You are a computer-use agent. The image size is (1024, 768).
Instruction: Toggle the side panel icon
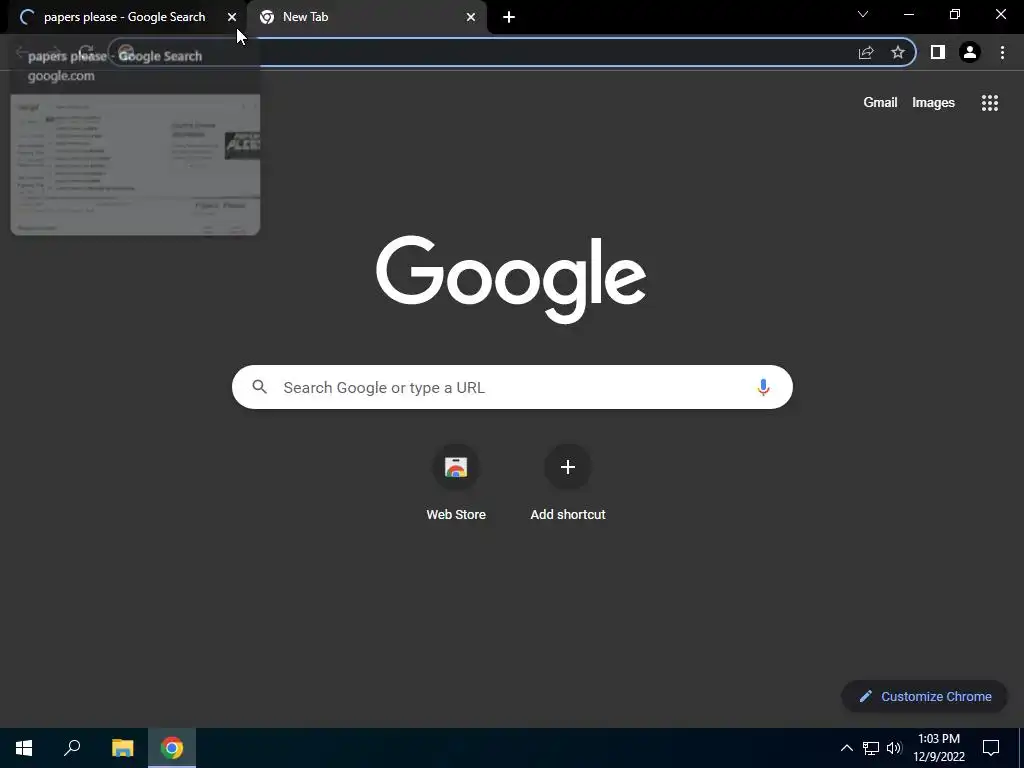[938, 52]
